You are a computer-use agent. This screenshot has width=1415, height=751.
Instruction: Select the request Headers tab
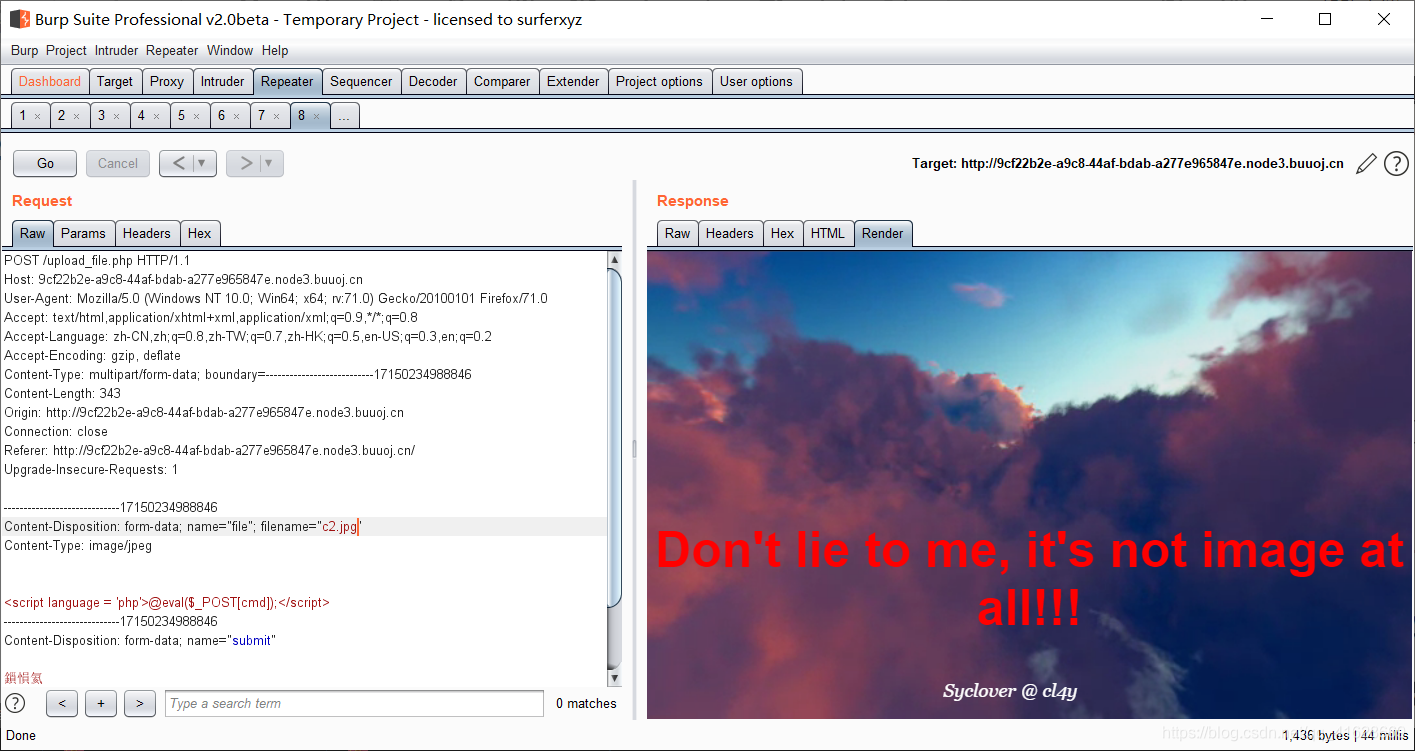point(147,233)
